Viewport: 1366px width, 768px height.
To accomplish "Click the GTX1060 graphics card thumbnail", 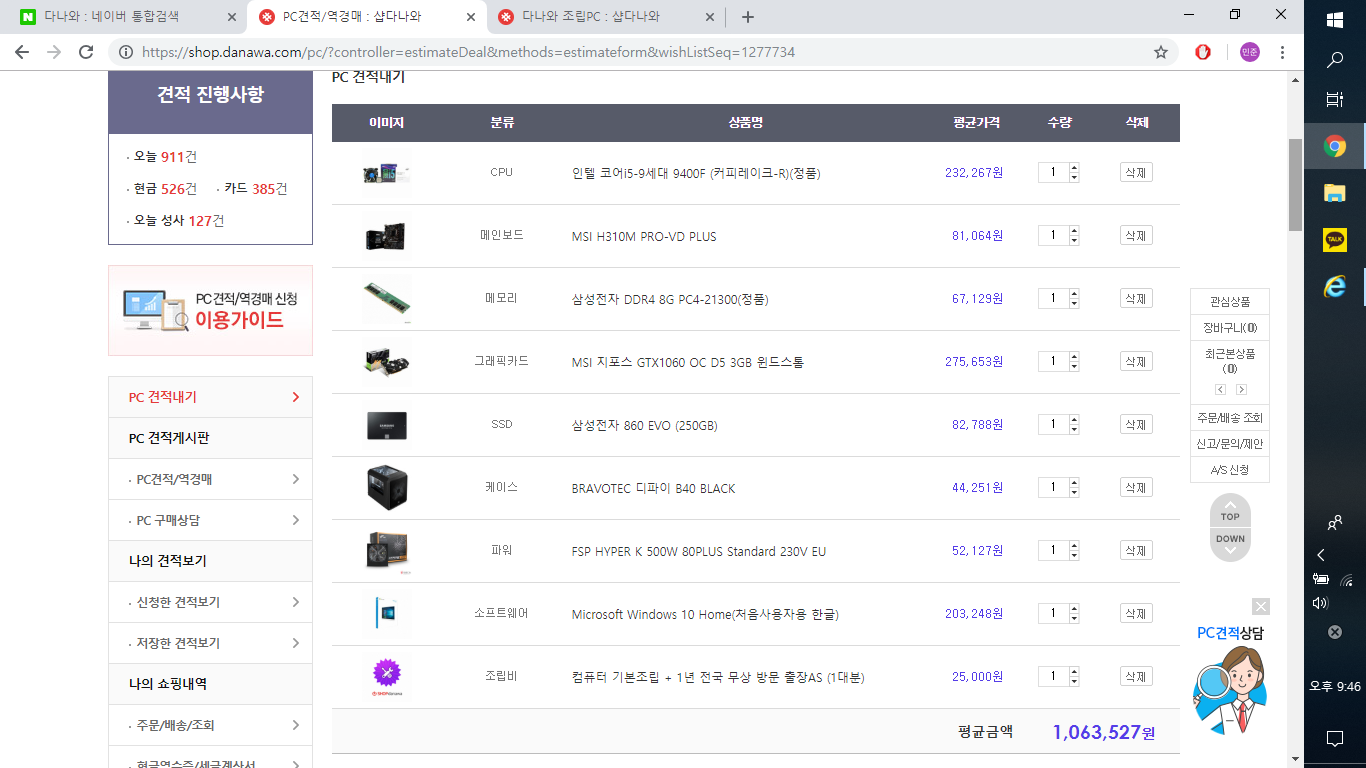I will point(386,362).
